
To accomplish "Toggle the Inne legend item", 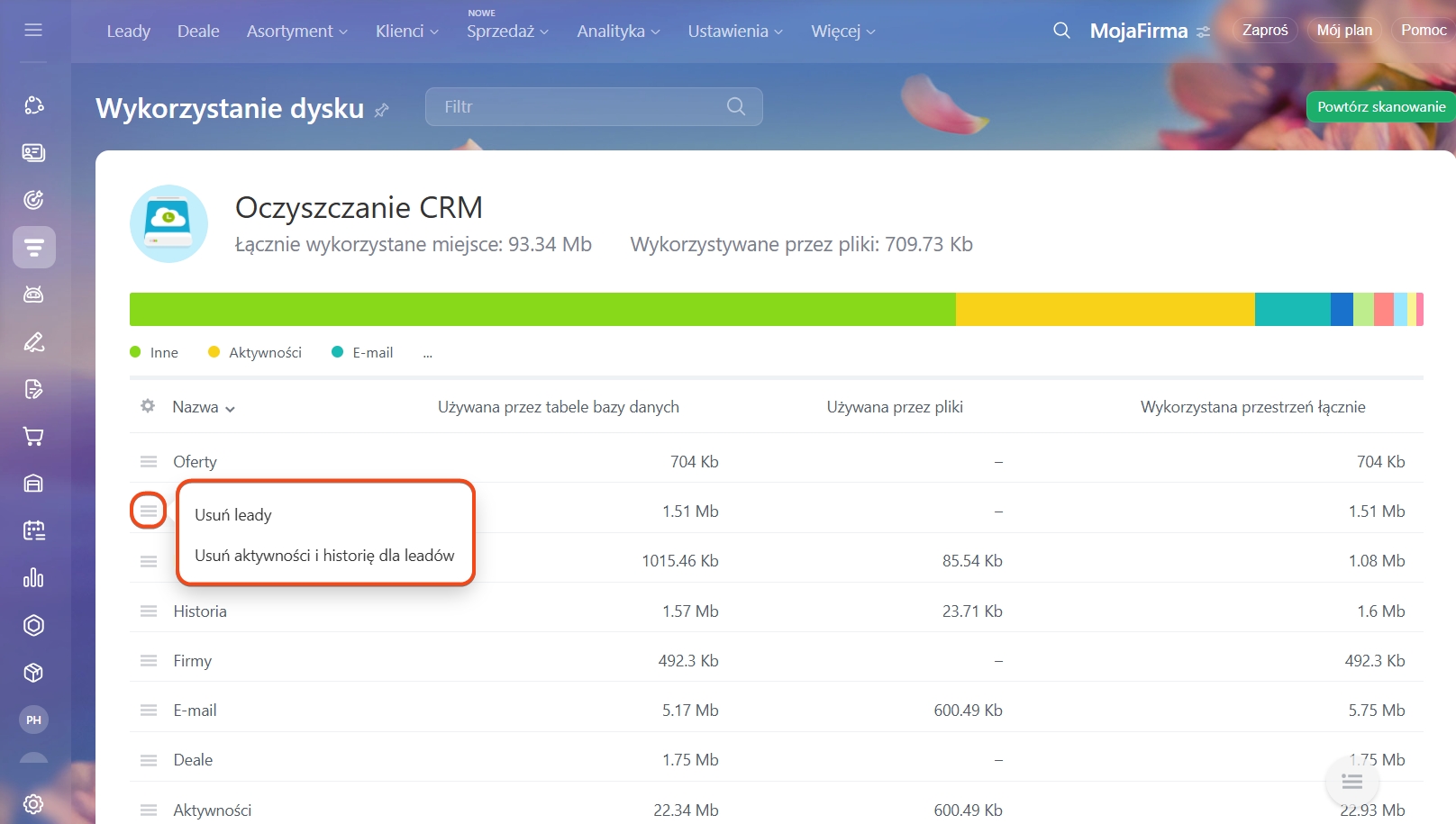I will 155,352.
